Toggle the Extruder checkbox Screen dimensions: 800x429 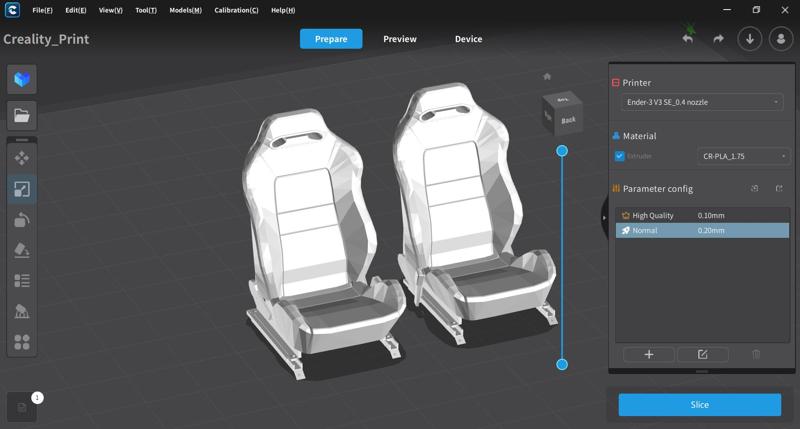[x=619, y=156]
